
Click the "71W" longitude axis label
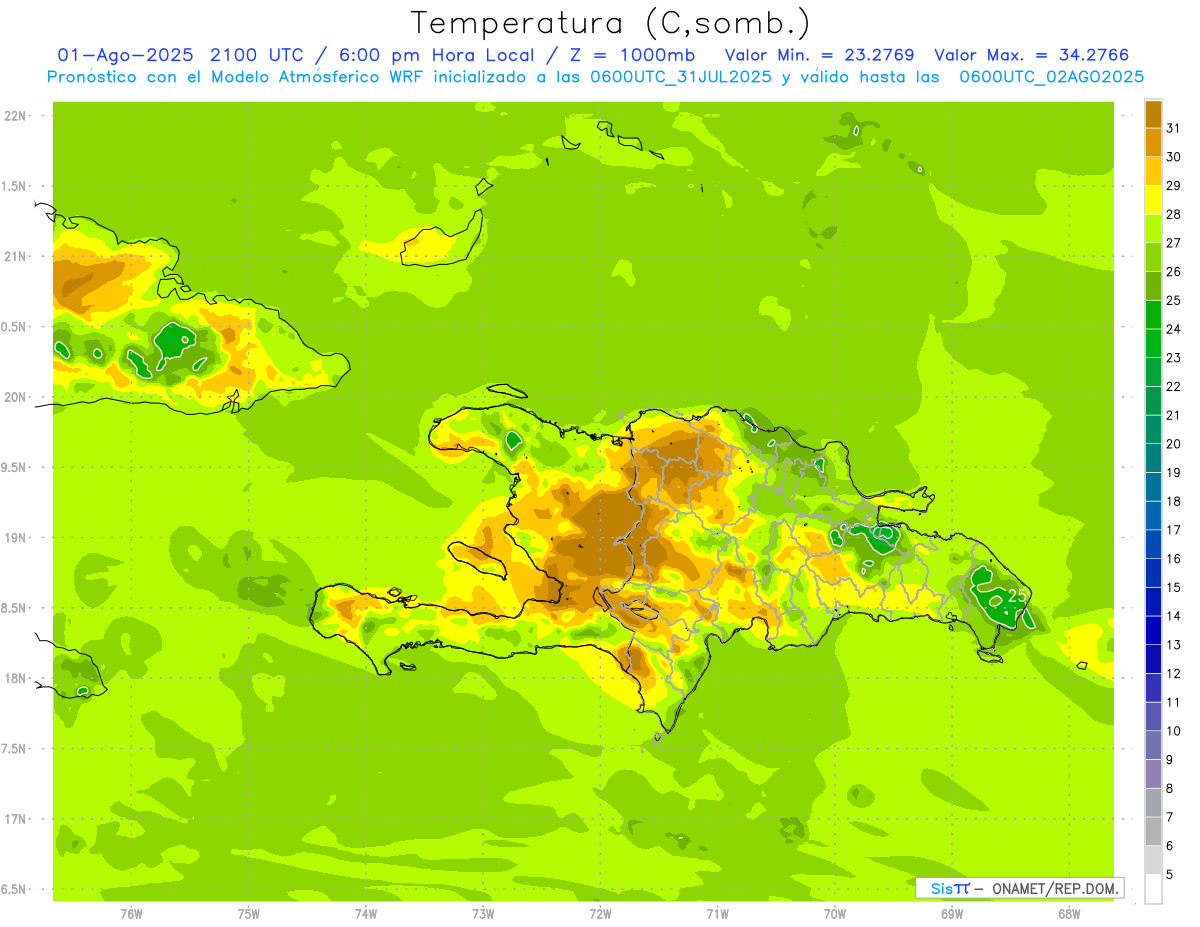pos(717,913)
